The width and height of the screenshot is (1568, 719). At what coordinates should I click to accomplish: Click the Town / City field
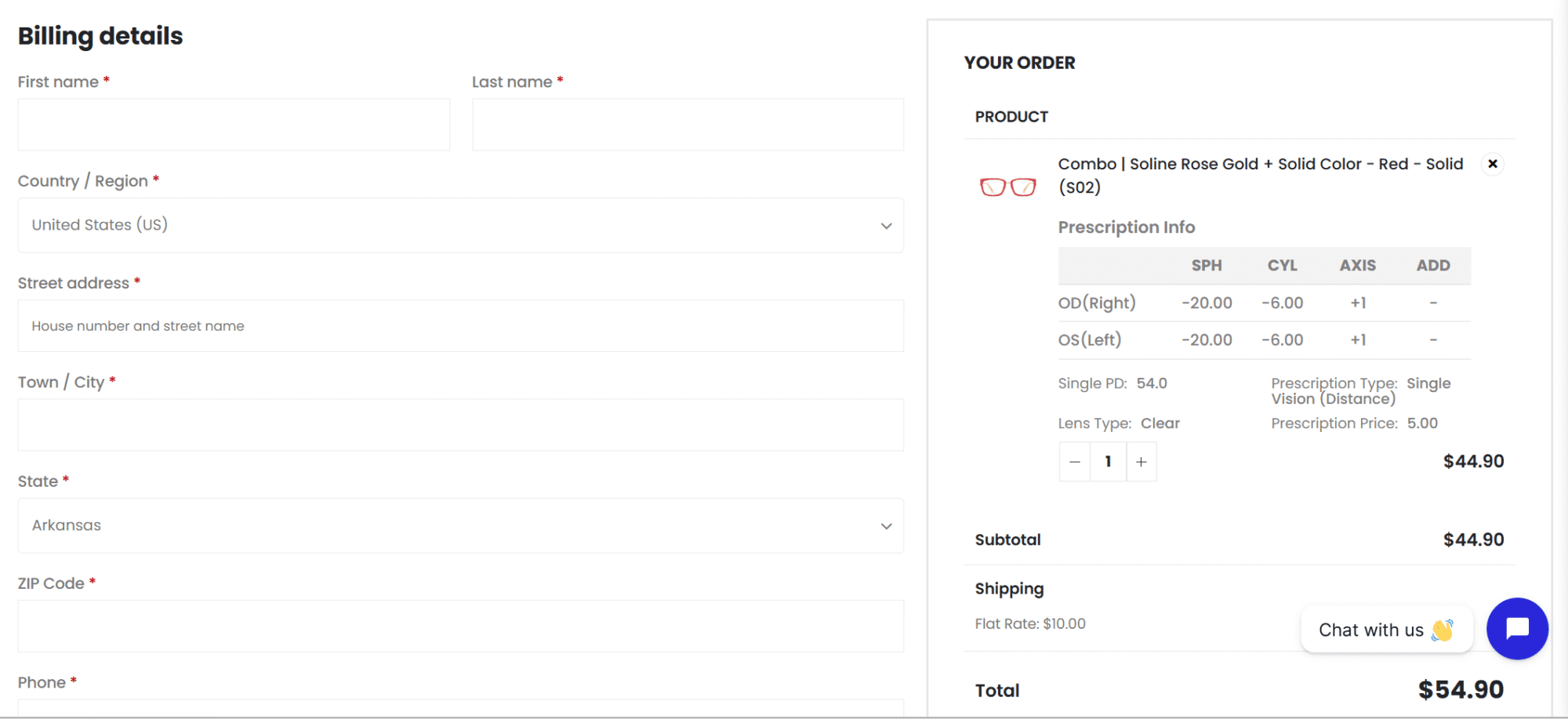[x=460, y=425]
